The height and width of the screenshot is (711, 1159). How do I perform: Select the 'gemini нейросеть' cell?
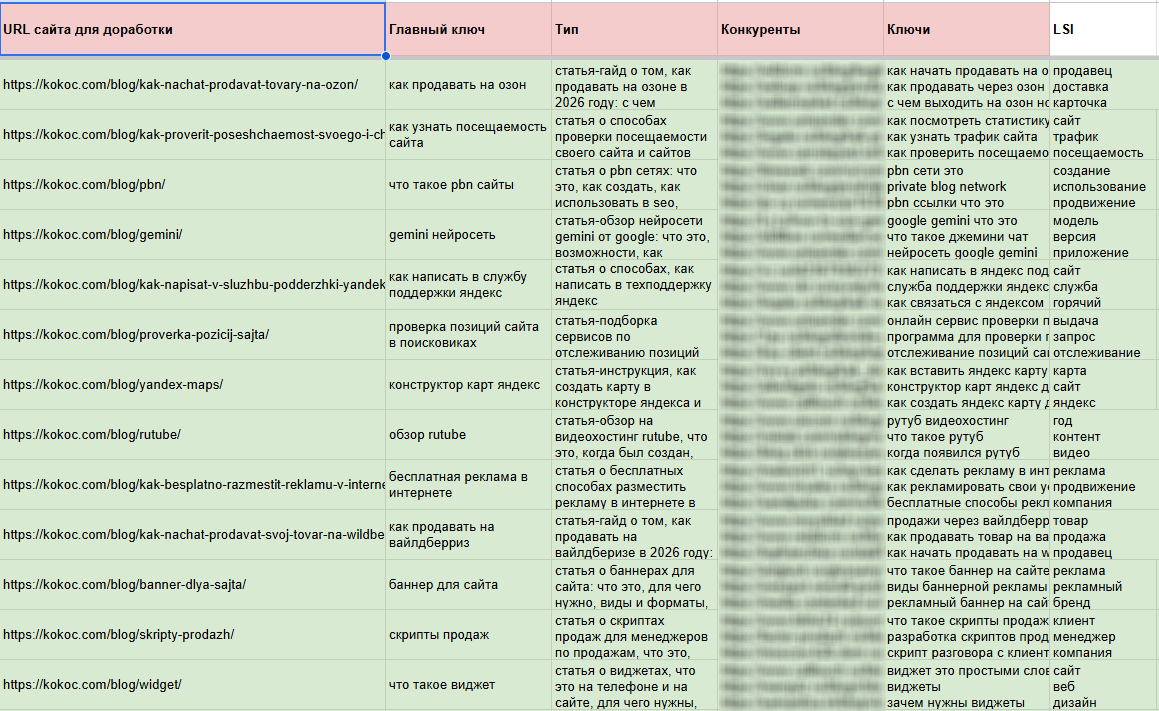[x=469, y=235]
